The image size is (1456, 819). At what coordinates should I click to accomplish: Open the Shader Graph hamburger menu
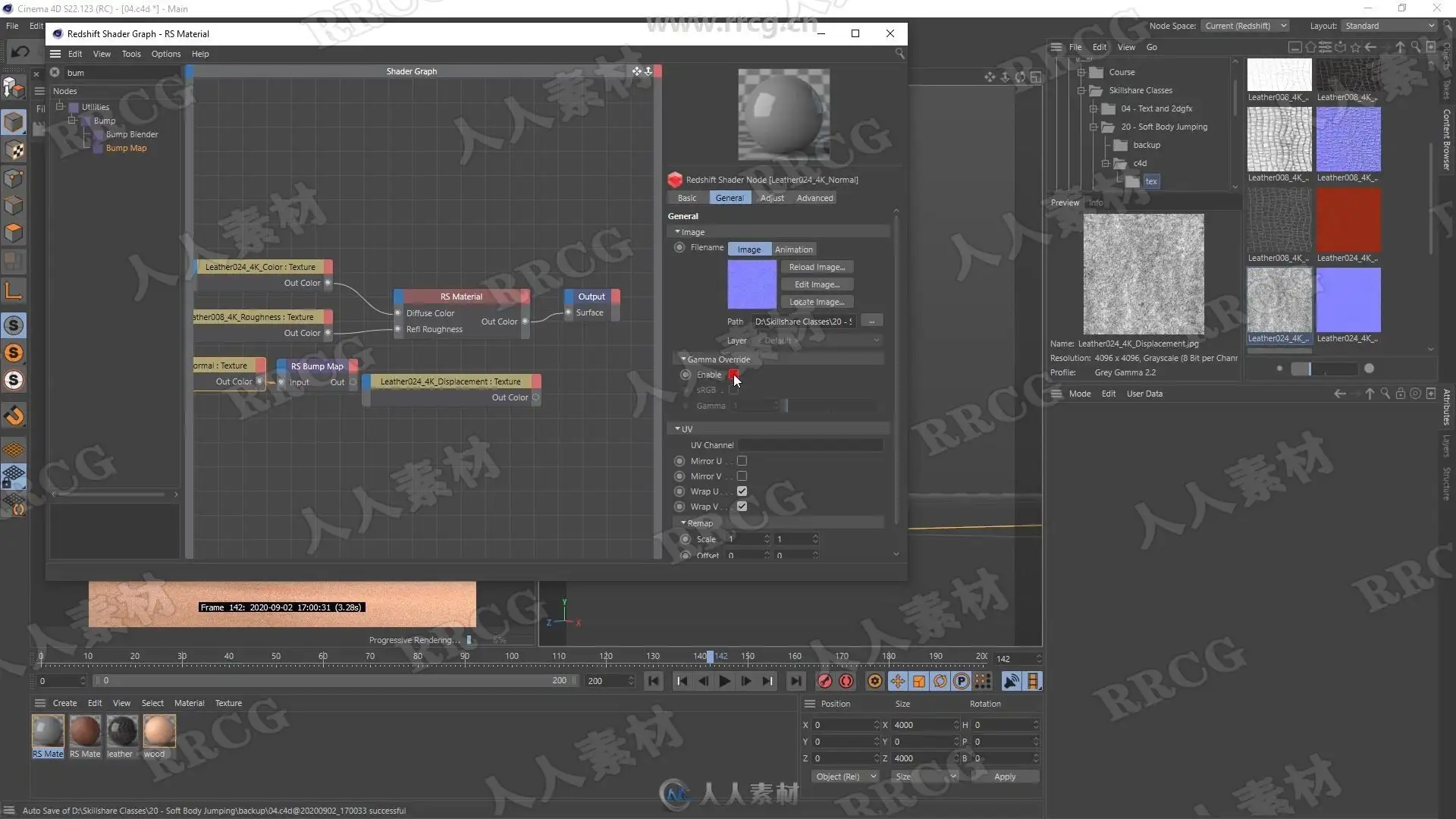click(55, 54)
